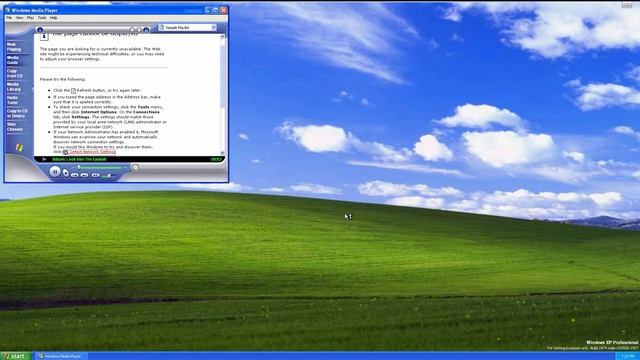The height and width of the screenshot is (360, 640).
Task: Open the File menu
Action: coord(9,18)
